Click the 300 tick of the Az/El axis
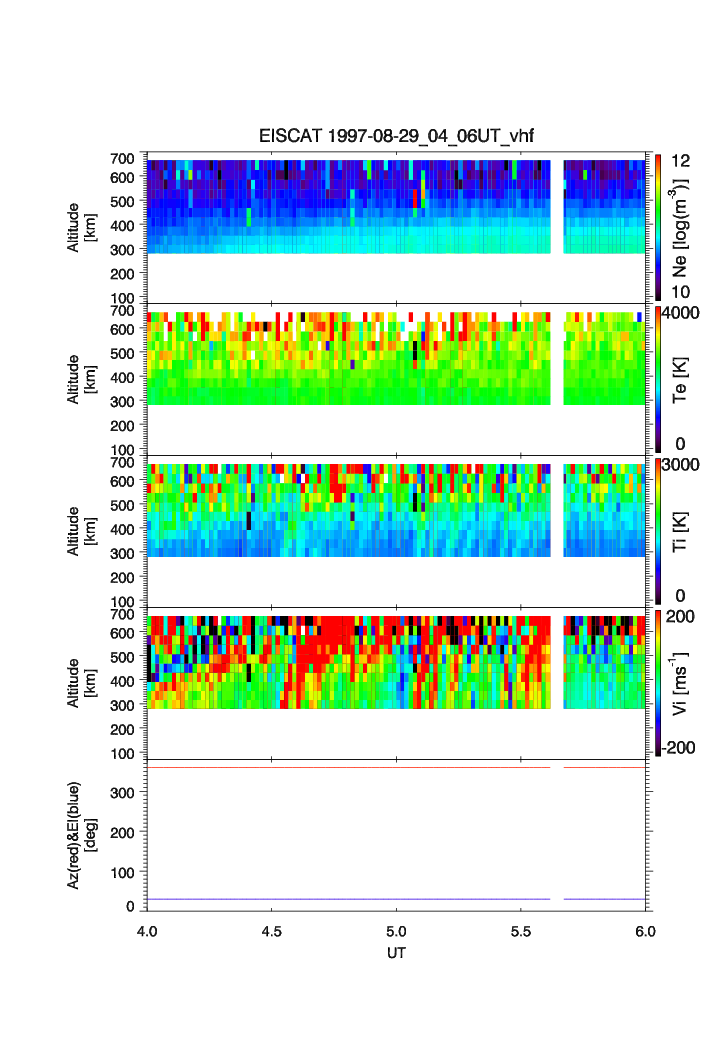 (122, 793)
